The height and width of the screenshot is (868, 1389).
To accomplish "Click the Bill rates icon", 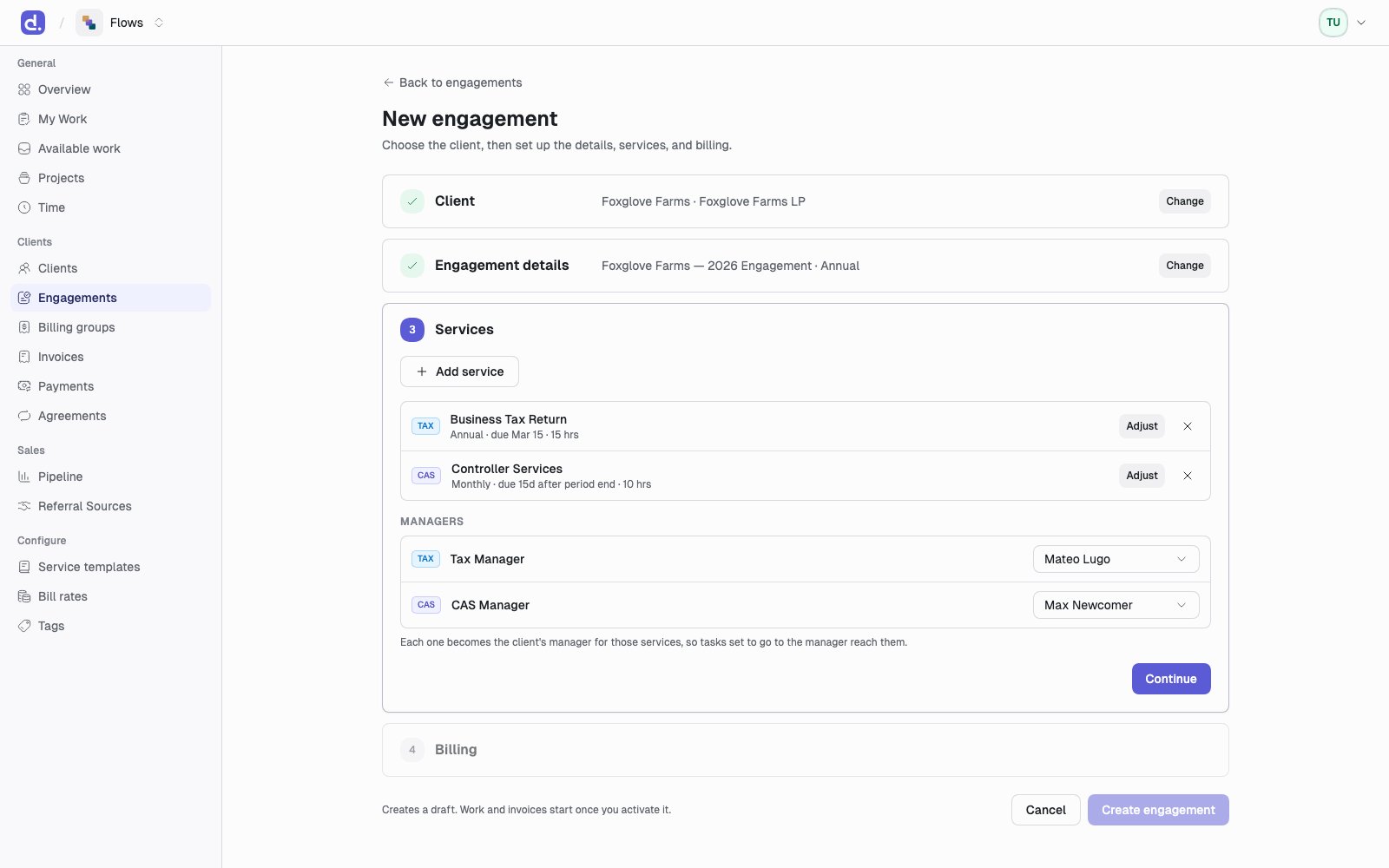I will pyautogui.click(x=24, y=596).
